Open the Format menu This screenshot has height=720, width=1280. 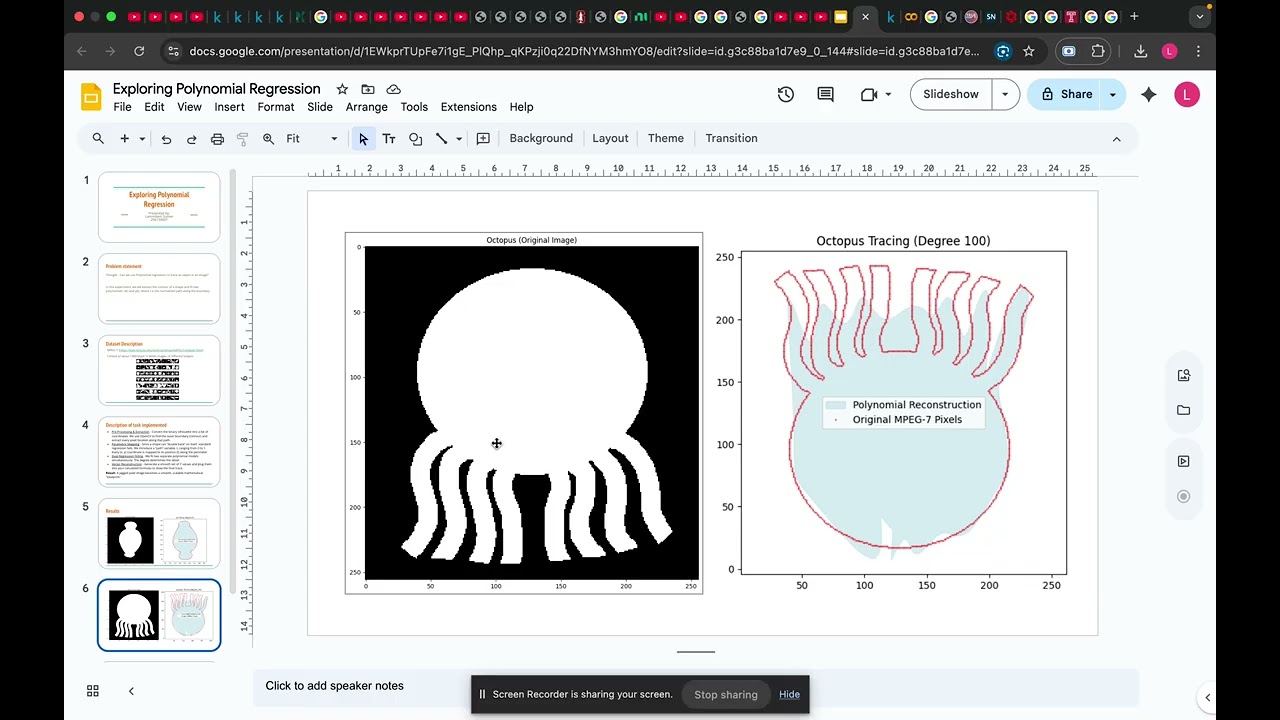pos(276,107)
